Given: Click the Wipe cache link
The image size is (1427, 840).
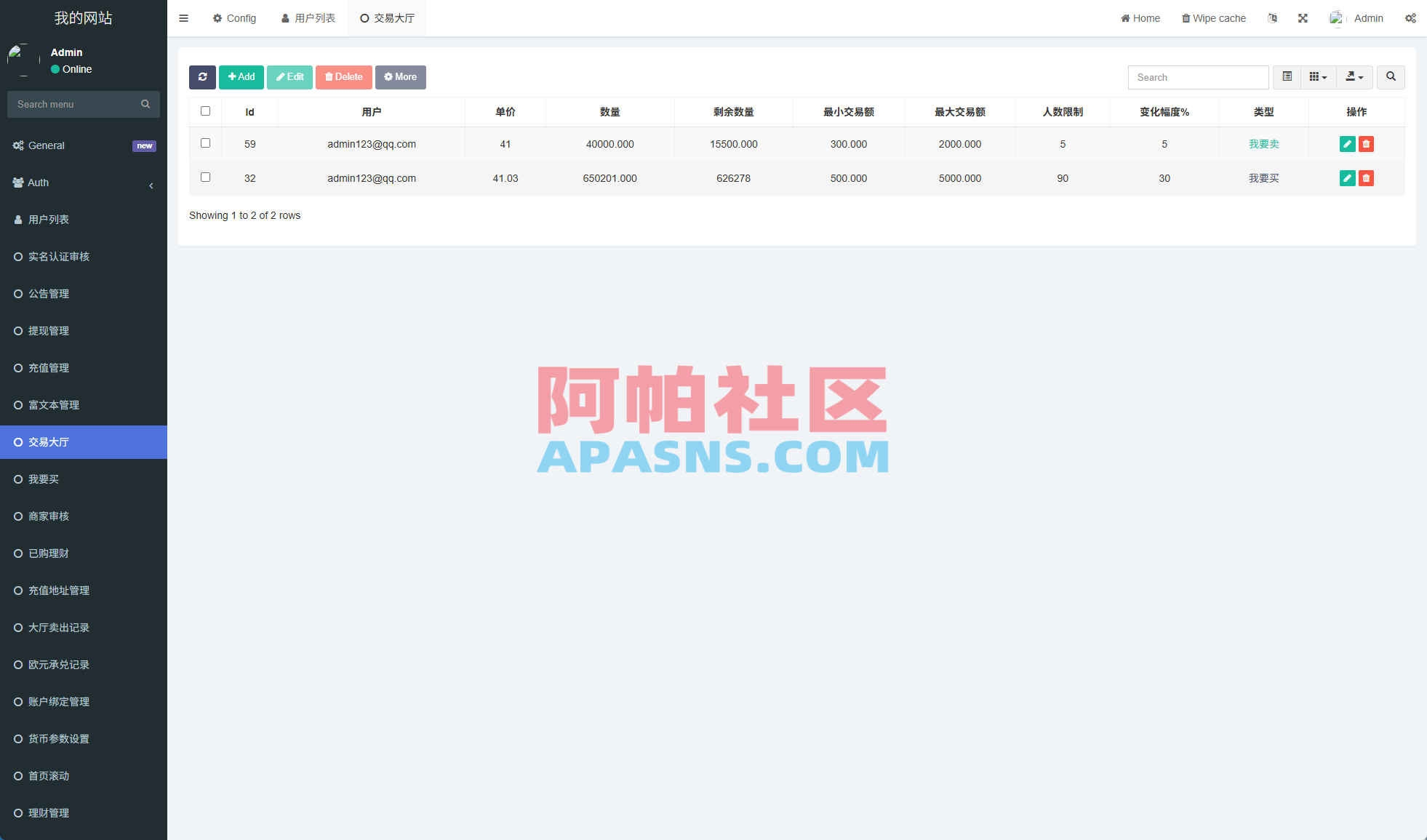Looking at the screenshot, I should coord(1213,17).
